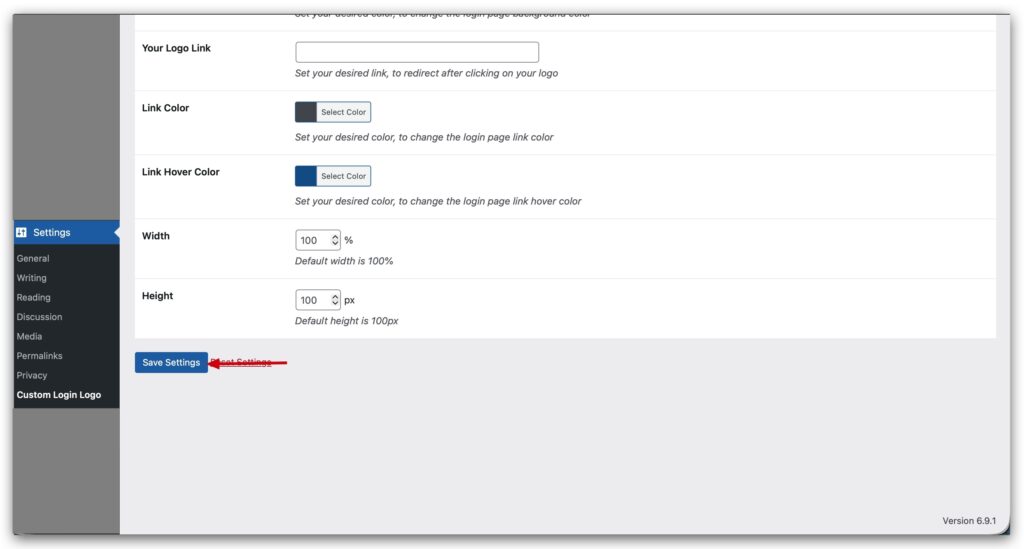Select the Discussion submenu item

coord(39,317)
